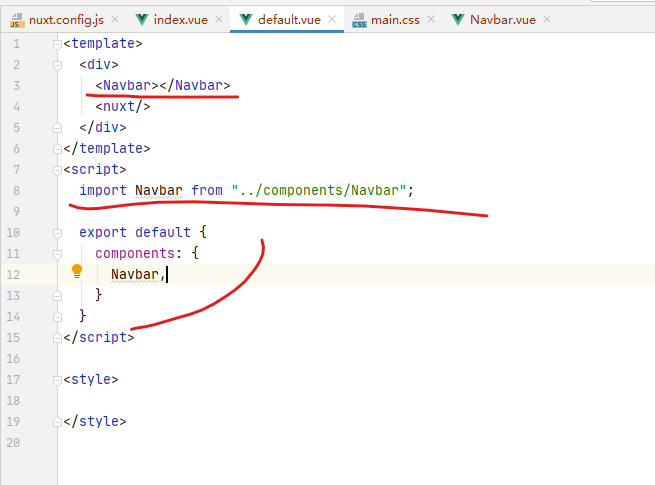Switch to the index.vue tab

180,20
